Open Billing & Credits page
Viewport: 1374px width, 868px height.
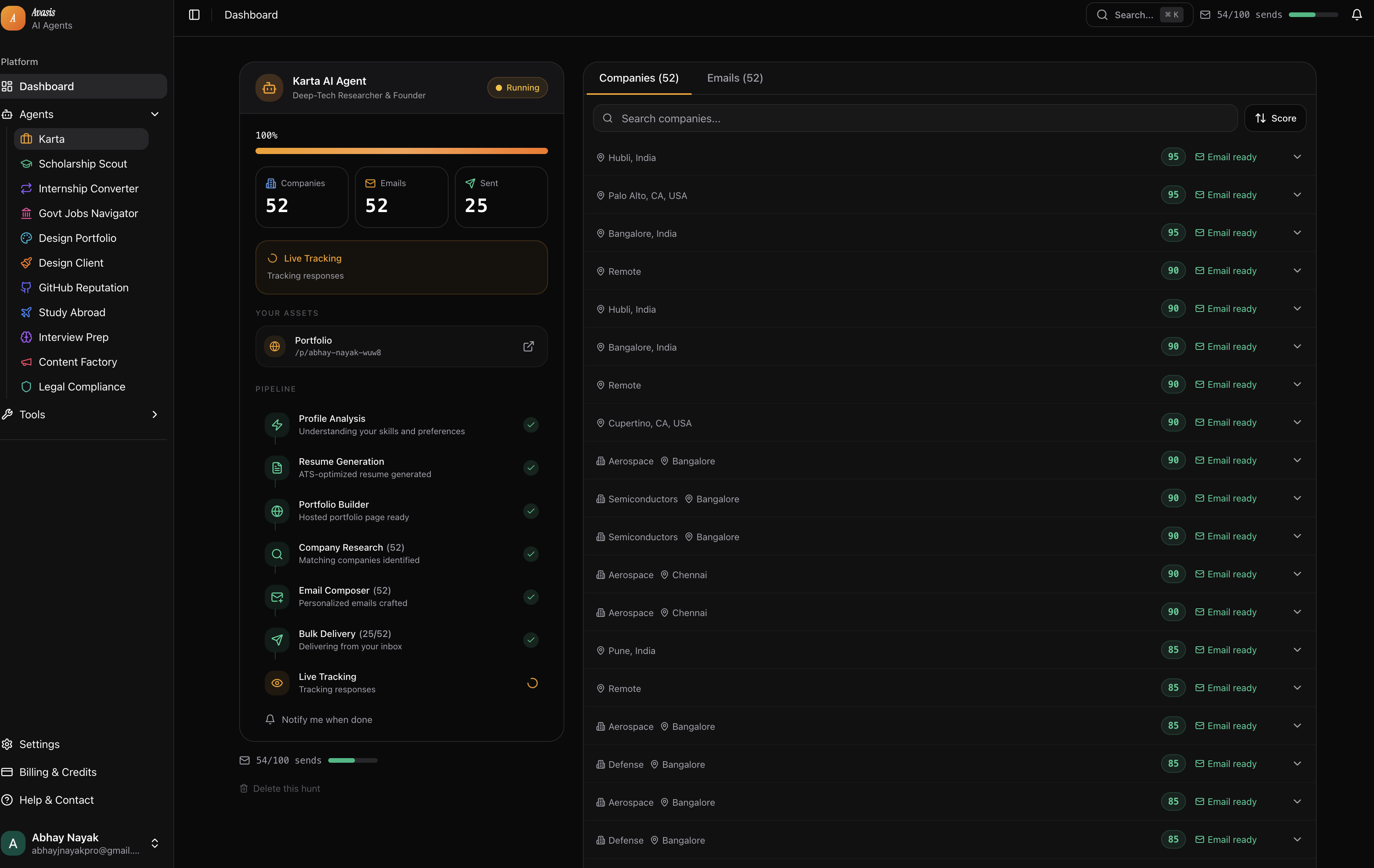click(x=58, y=772)
